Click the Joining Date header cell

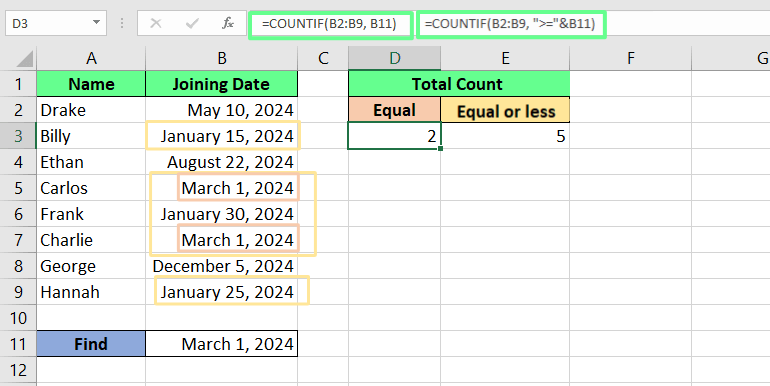pyautogui.click(x=221, y=84)
